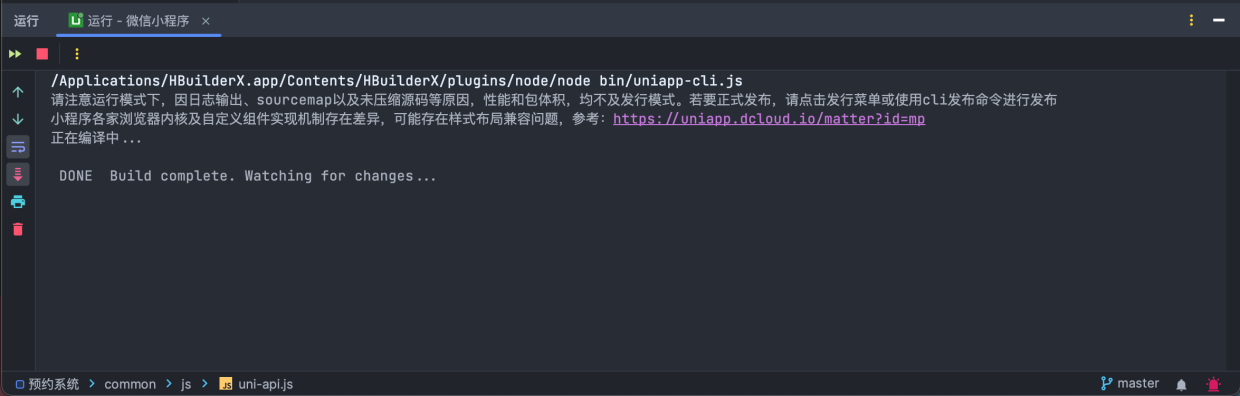Show notifications via bell icon
The height and width of the screenshot is (396, 1240).
click(x=1182, y=384)
